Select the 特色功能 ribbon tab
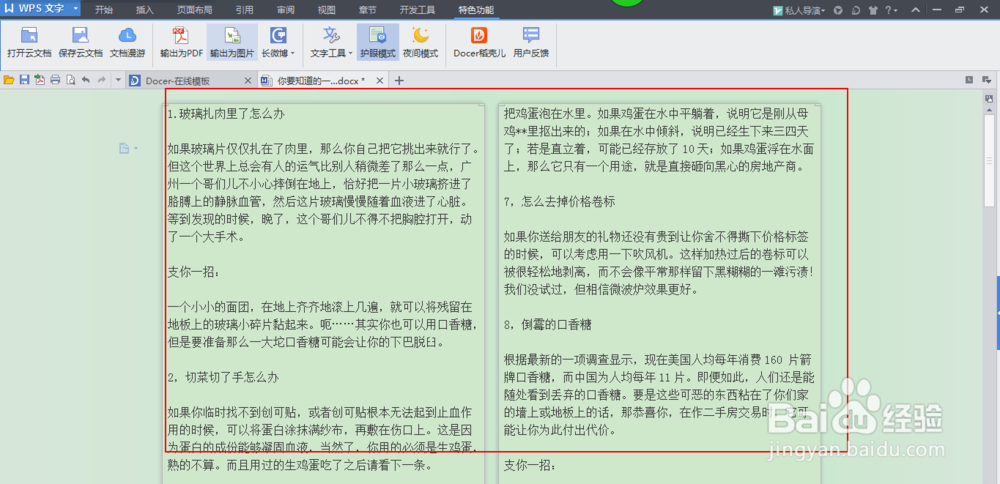This screenshot has width=1000, height=484. point(476,10)
